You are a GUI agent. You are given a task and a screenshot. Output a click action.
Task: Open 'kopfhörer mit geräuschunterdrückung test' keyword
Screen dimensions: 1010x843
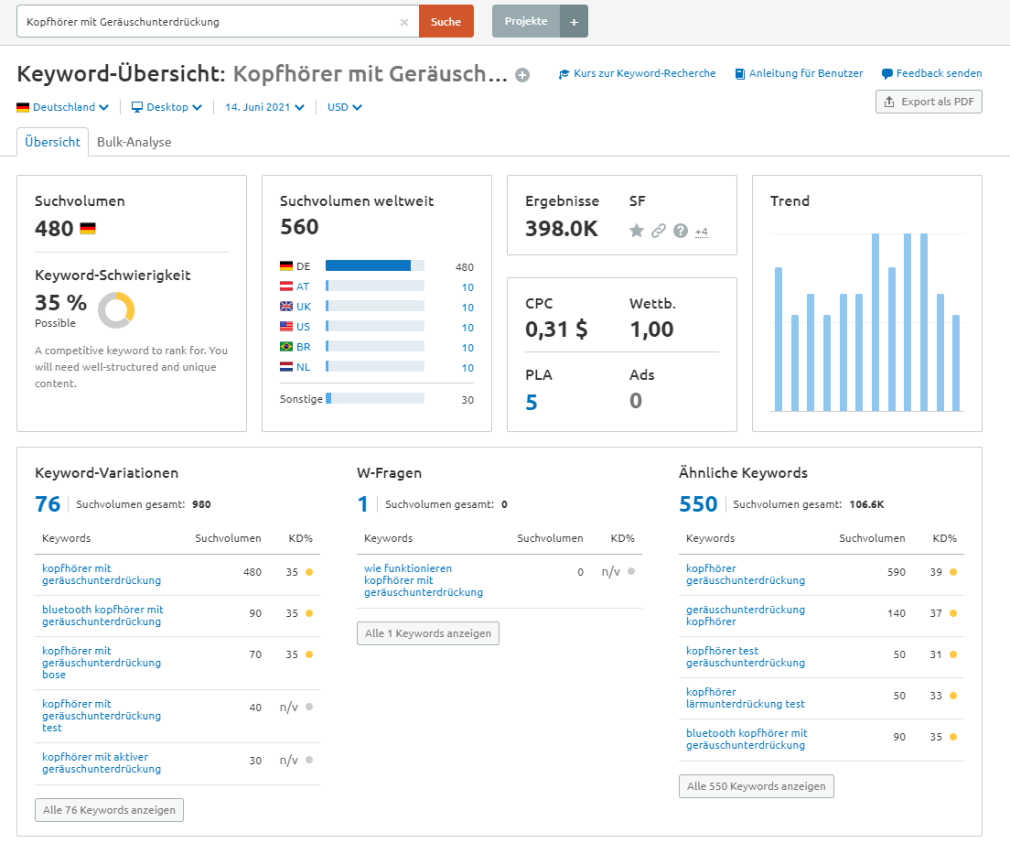(x=101, y=715)
